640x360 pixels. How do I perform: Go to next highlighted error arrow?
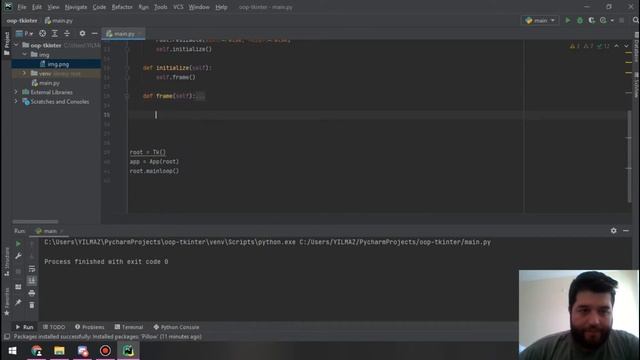click(627, 46)
